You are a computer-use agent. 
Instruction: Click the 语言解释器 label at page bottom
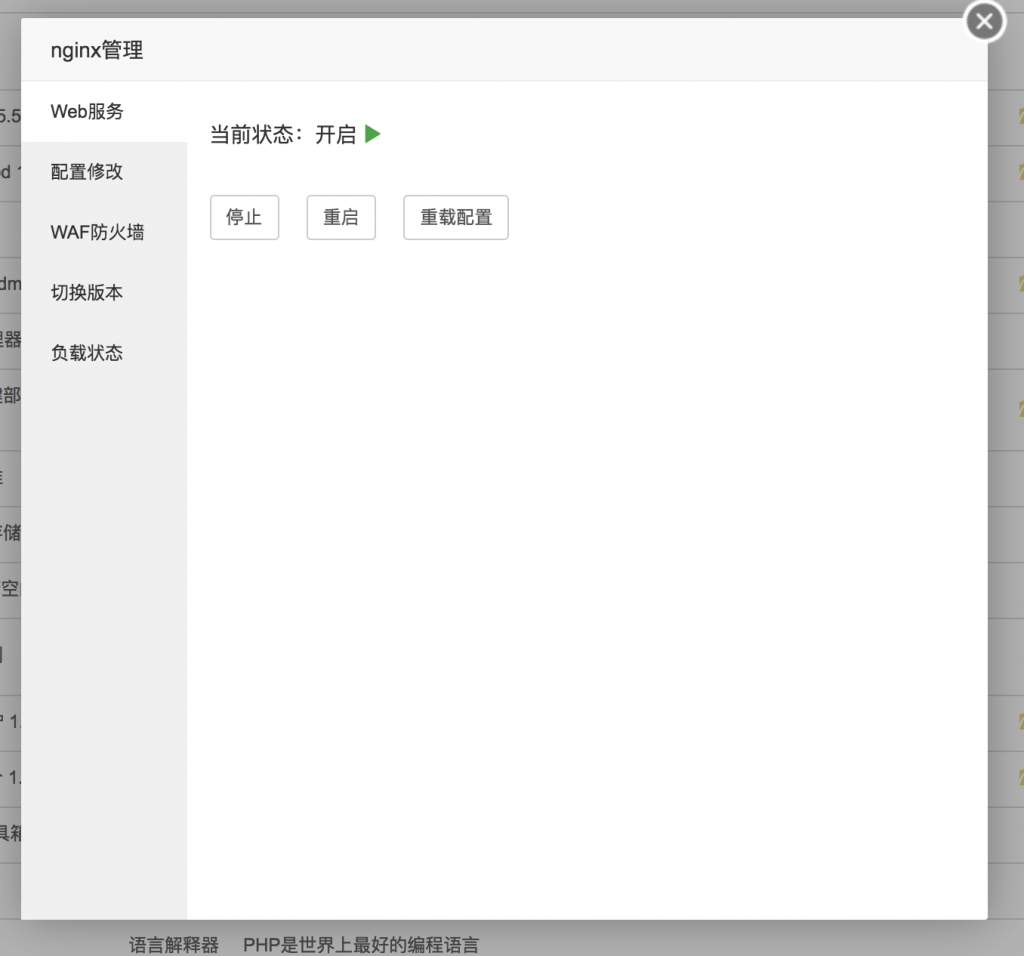point(174,944)
